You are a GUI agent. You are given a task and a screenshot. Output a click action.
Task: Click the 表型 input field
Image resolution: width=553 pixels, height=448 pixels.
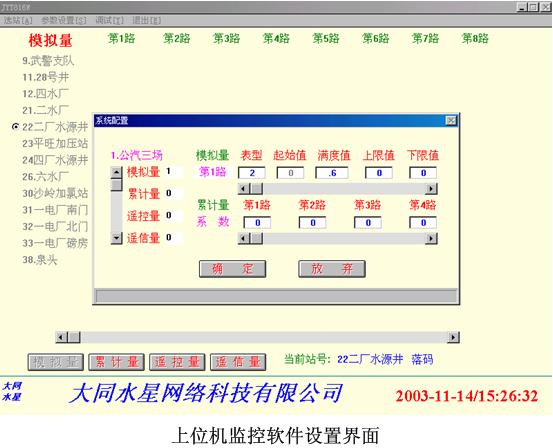coord(252,173)
